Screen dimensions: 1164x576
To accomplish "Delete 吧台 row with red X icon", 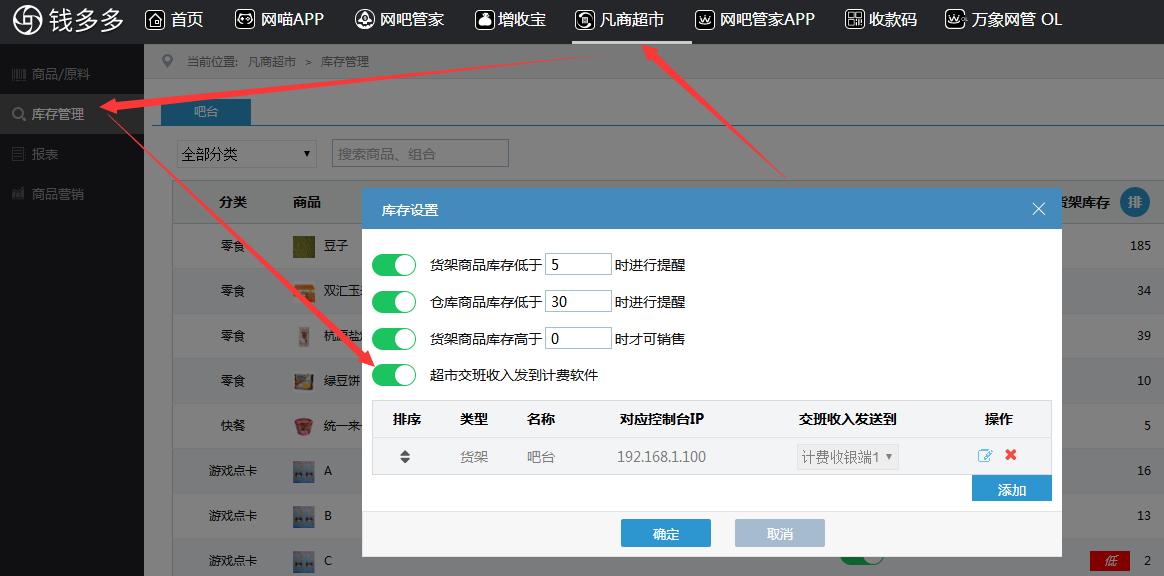I will coord(1011,455).
